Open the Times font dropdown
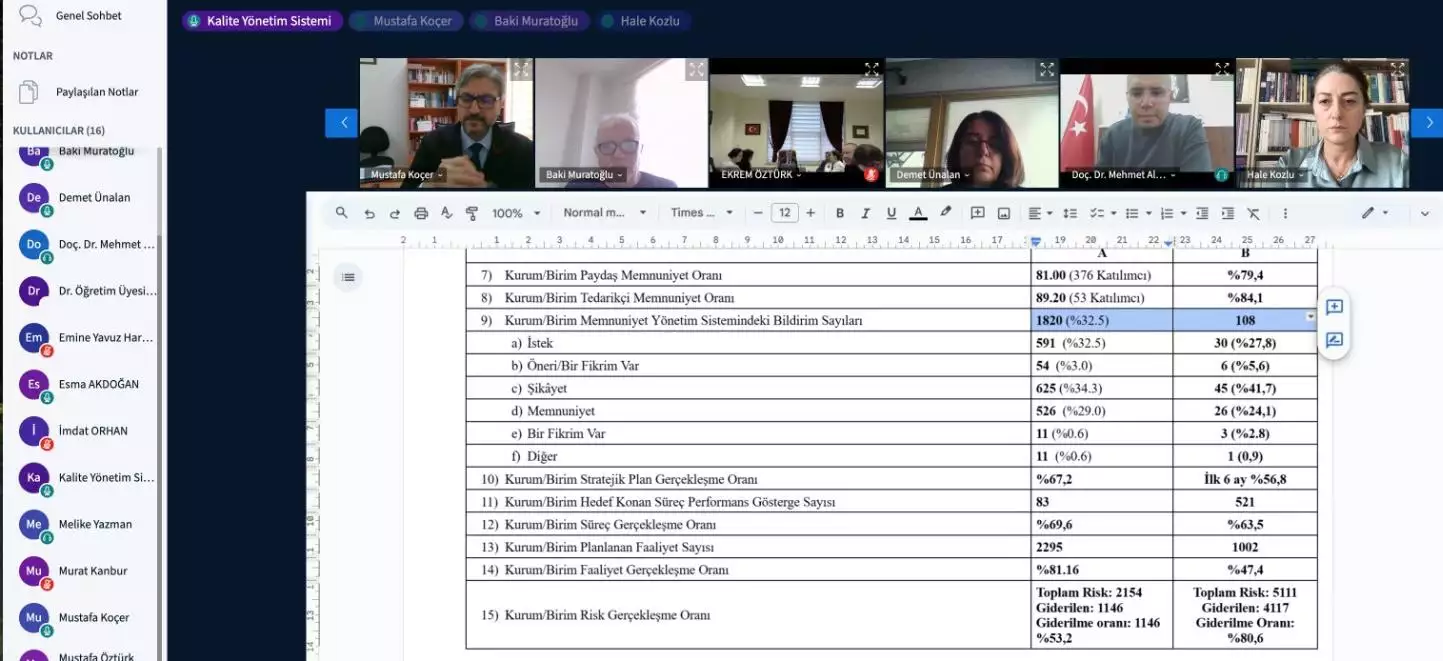Screen dimensions: 1443x661 tap(701, 213)
